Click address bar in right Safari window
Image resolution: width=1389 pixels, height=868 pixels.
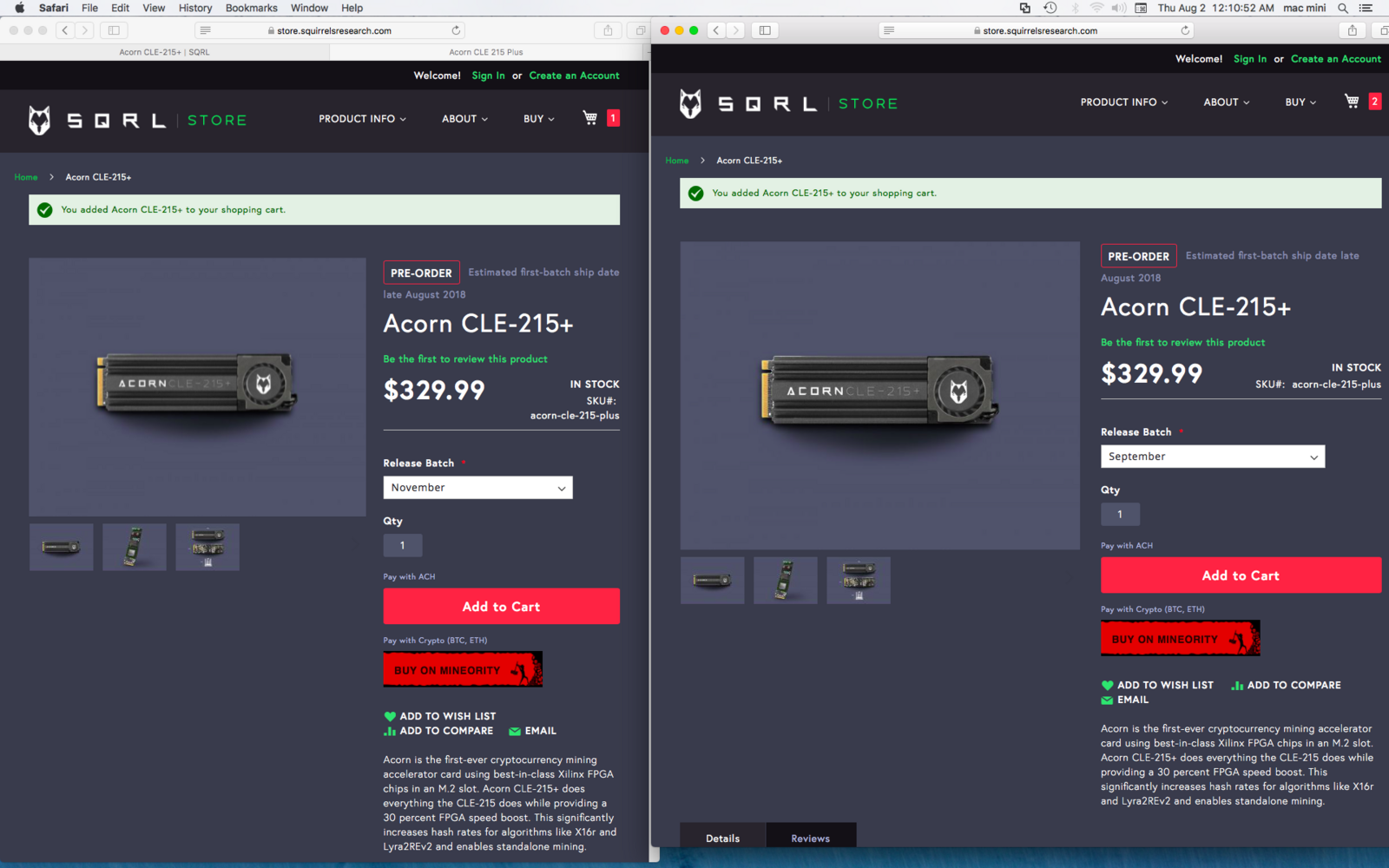pos(1035,30)
